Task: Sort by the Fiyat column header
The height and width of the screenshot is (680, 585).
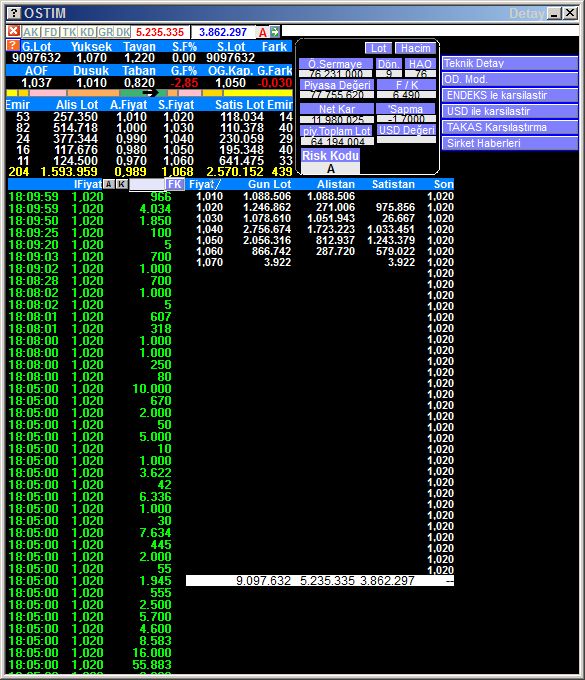Action: (204, 184)
